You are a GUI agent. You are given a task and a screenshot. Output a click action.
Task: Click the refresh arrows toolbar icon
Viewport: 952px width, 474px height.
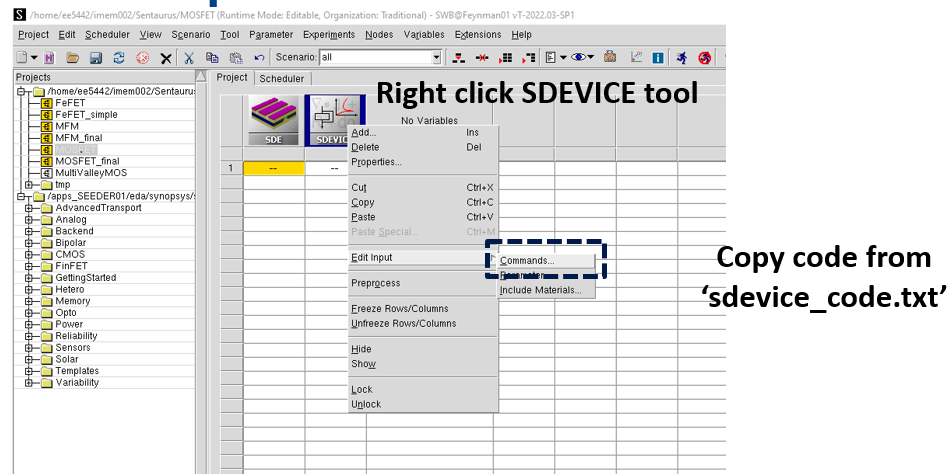pyautogui.click(x=119, y=58)
